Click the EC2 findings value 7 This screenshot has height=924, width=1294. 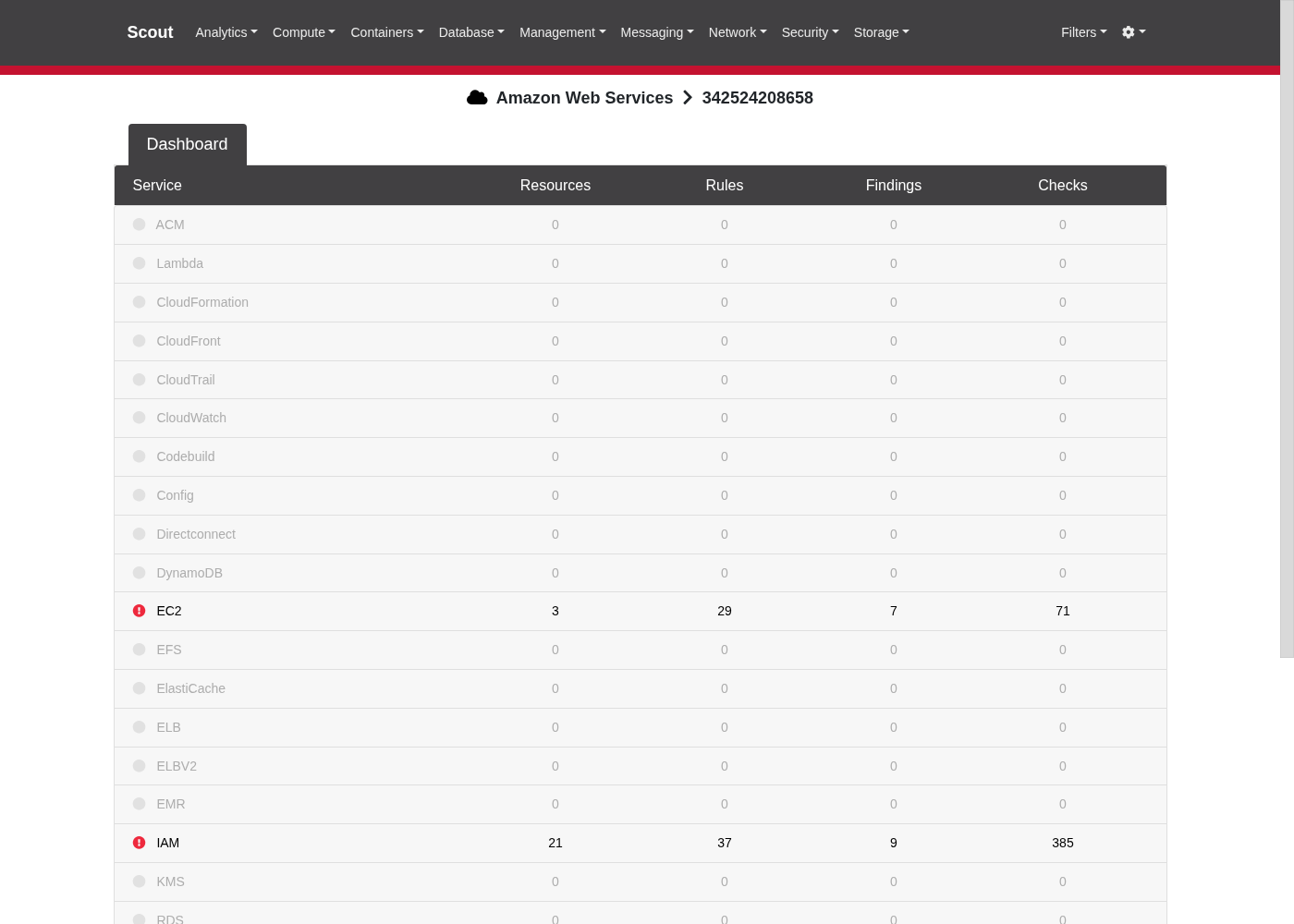coord(894,611)
